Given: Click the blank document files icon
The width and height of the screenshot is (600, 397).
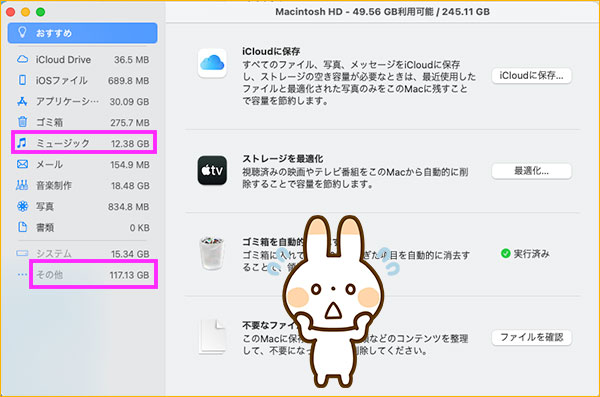Looking at the screenshot, I should click(212, 337).
